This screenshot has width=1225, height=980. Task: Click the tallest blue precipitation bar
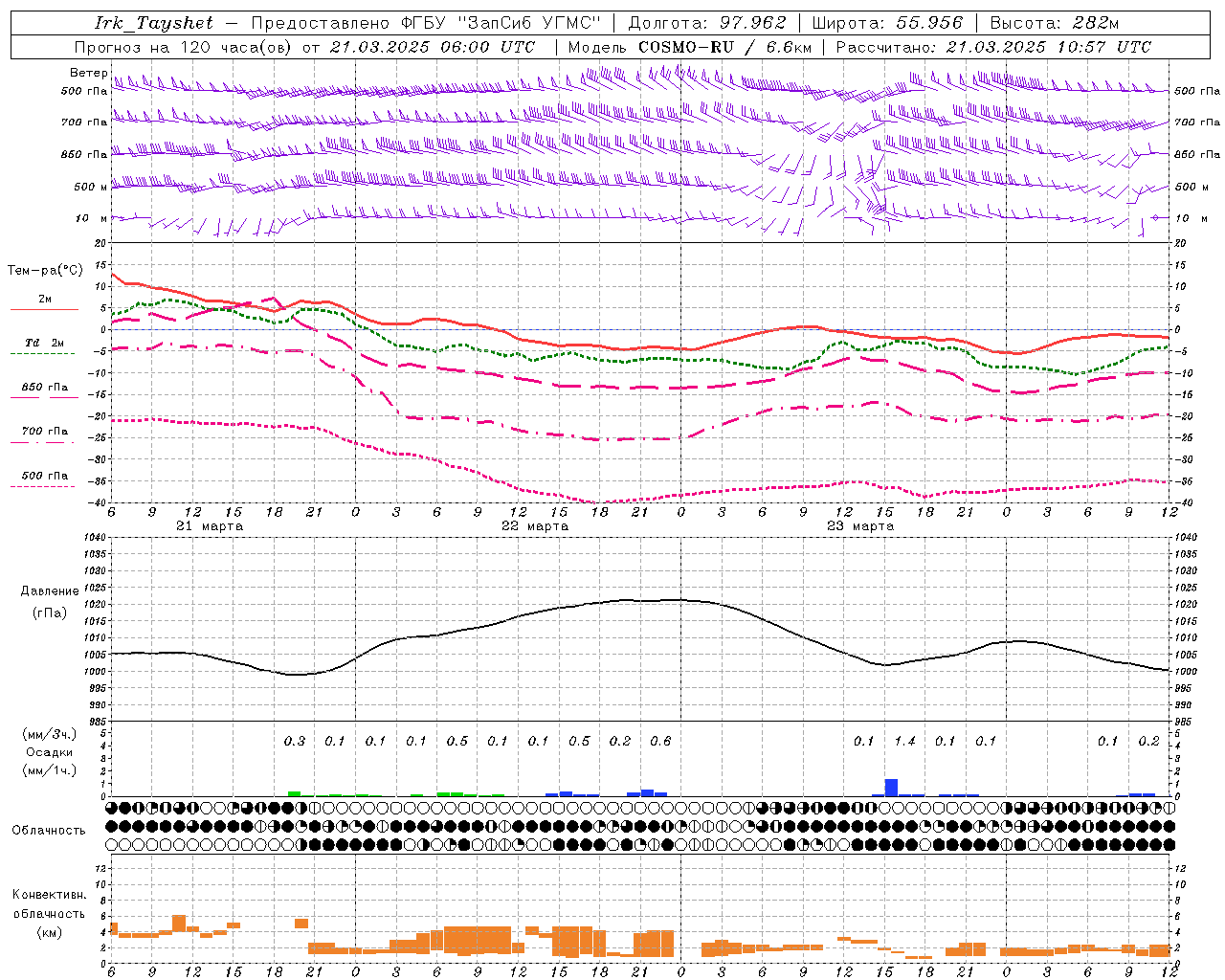(891, 788)
